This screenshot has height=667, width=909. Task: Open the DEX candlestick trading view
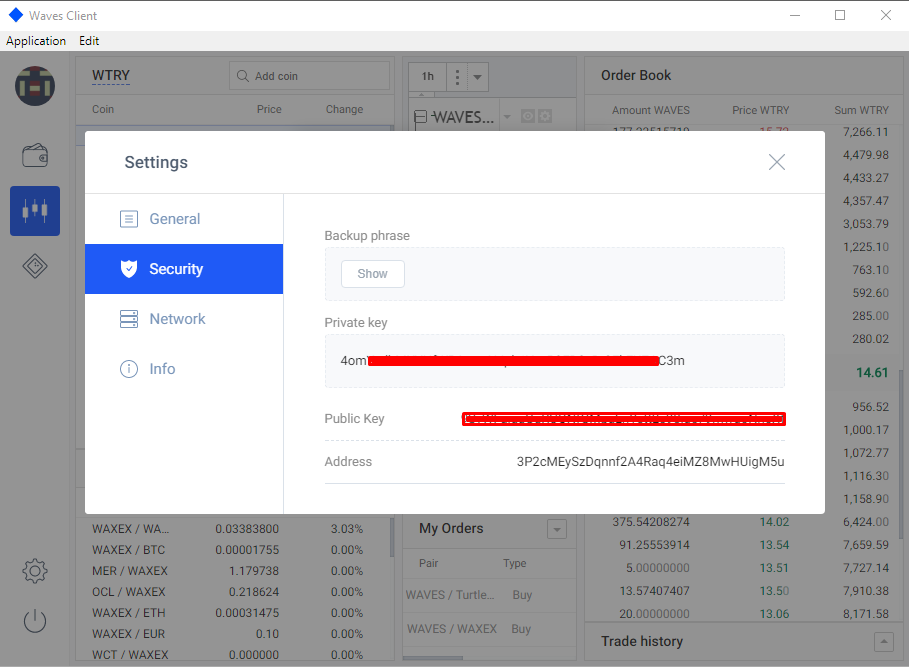35,211
